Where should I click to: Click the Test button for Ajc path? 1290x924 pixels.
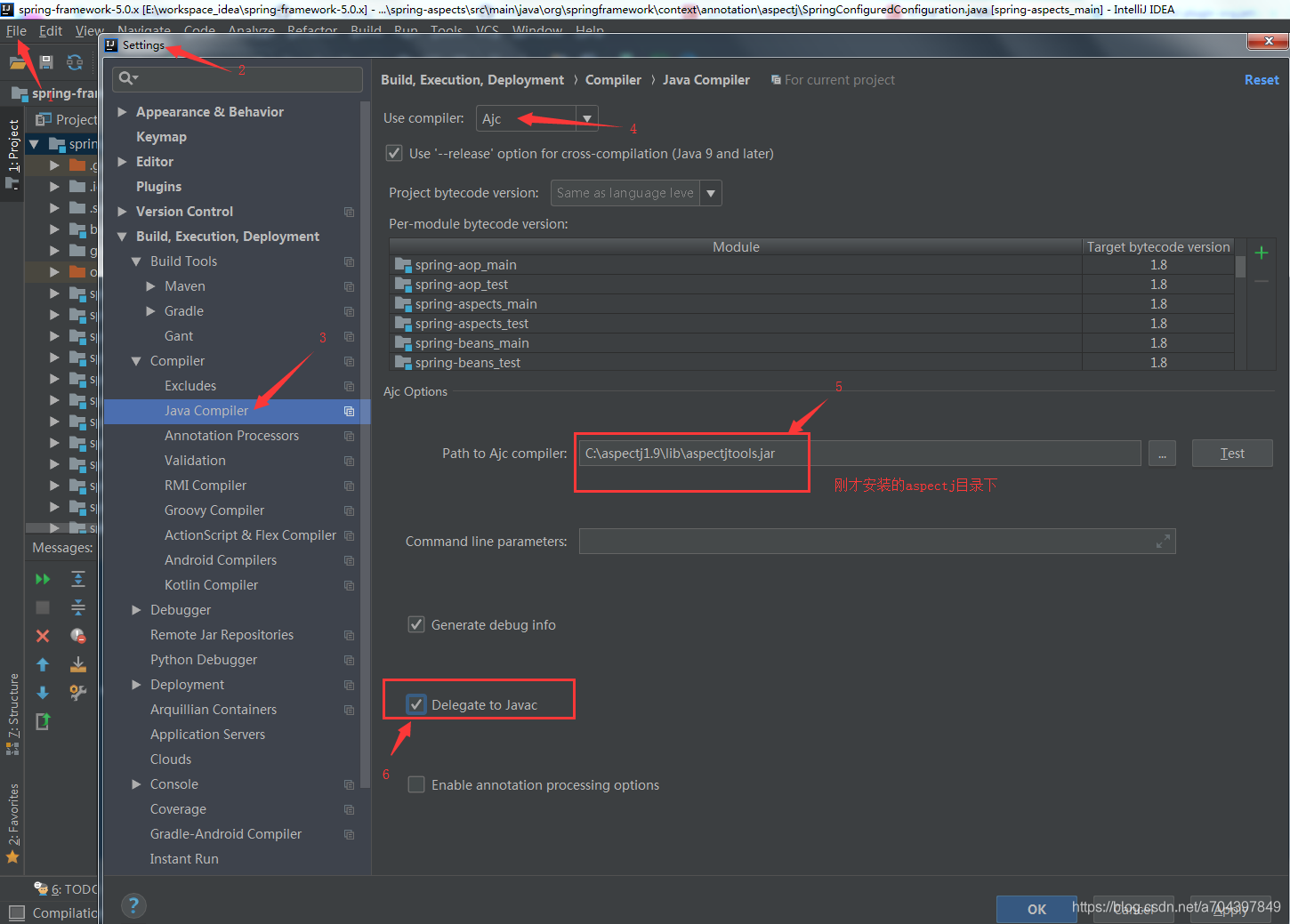(1232, 454)
